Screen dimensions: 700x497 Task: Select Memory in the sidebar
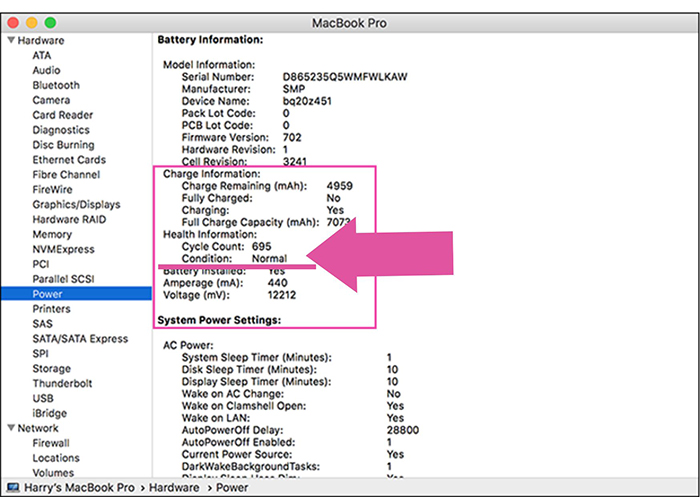click(52, 234)
